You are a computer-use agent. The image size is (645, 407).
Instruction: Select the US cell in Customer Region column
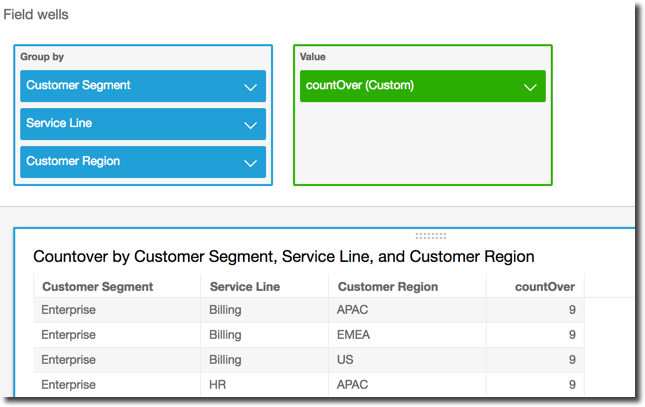(345, 360)
